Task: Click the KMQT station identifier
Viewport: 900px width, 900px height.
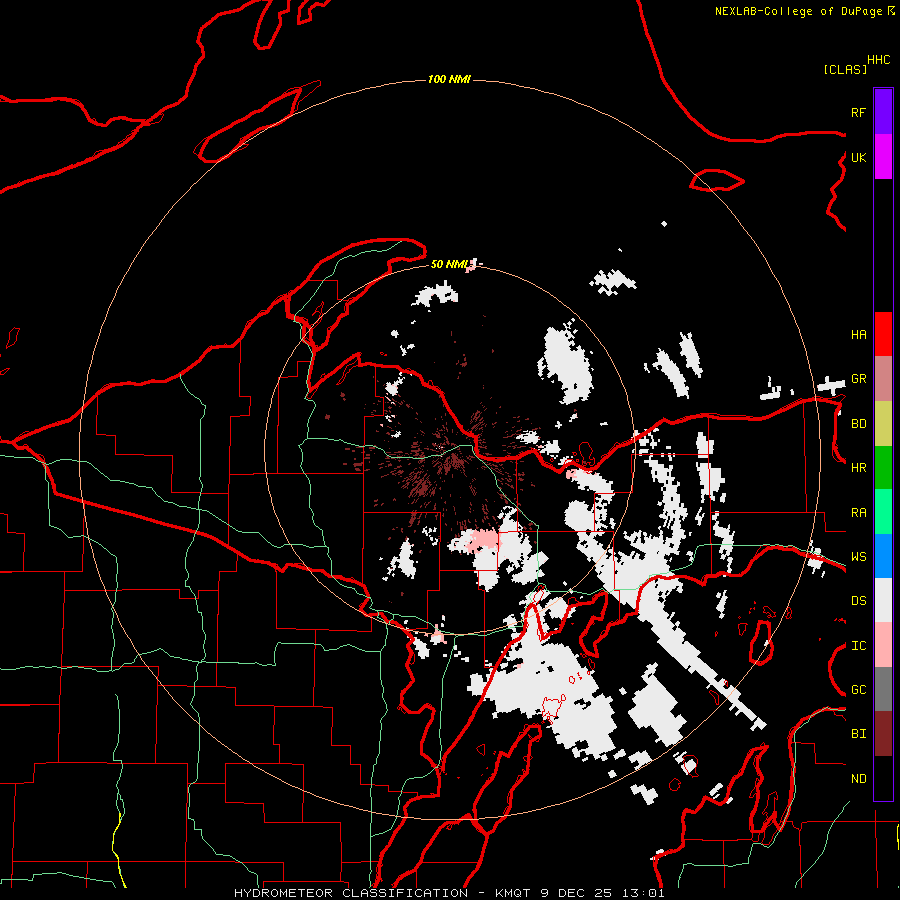Action: (514, 893)
